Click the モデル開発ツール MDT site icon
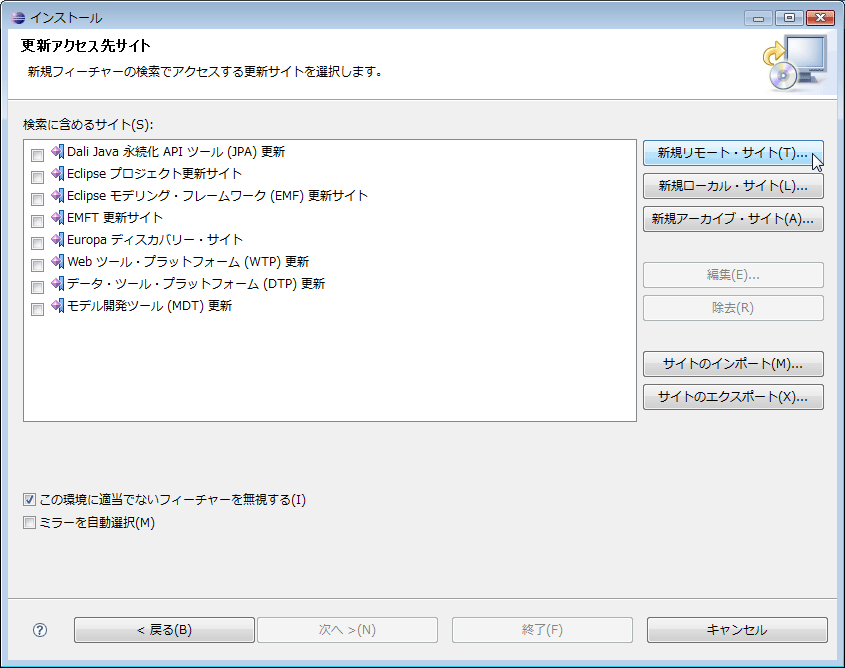This screenshot has height=668, width=845. coord(58,307)
